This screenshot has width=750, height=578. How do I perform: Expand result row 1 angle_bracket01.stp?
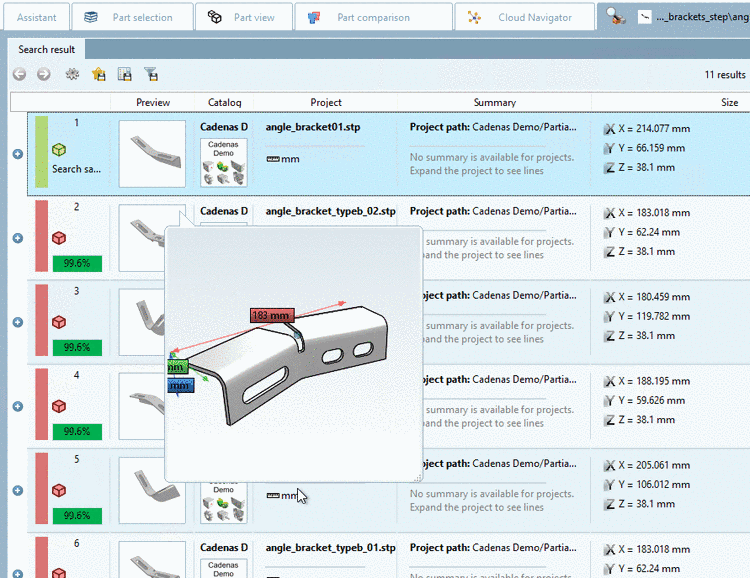17,154
